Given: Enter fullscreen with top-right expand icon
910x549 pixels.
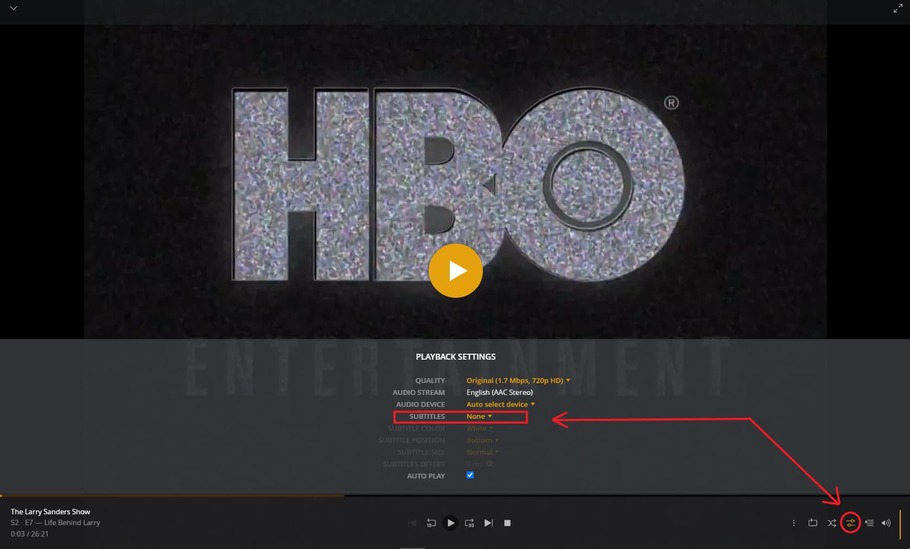Looking at the screenshot, I should pyautogui.click(x=897, y=8).
